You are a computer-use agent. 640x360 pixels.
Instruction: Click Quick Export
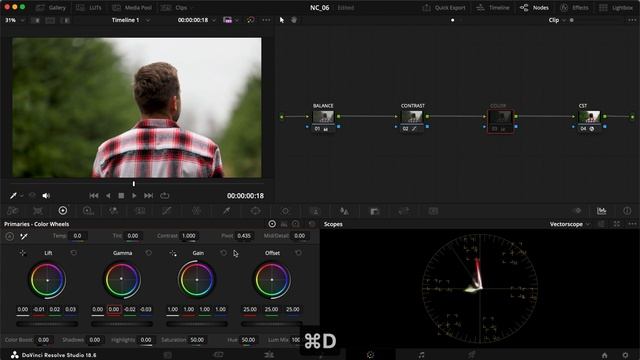point(444,8)
